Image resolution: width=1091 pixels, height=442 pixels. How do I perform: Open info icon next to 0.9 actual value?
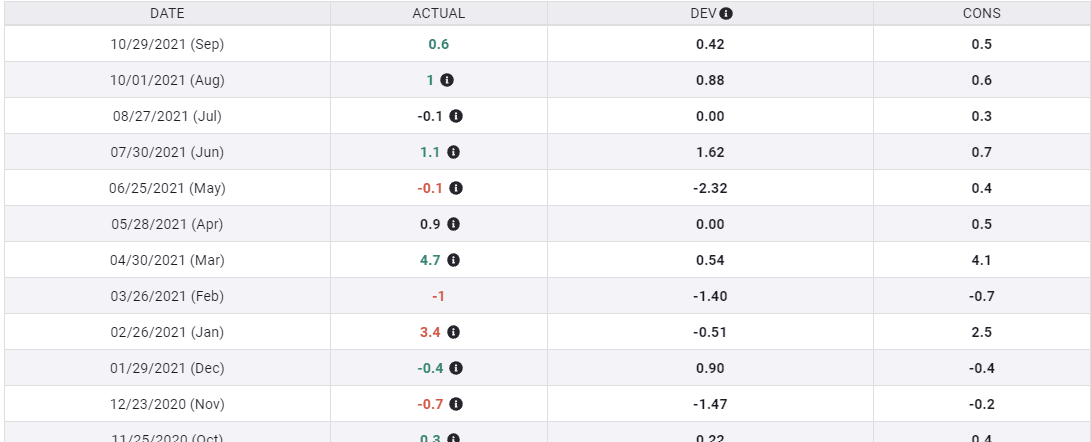pos(453,224)
